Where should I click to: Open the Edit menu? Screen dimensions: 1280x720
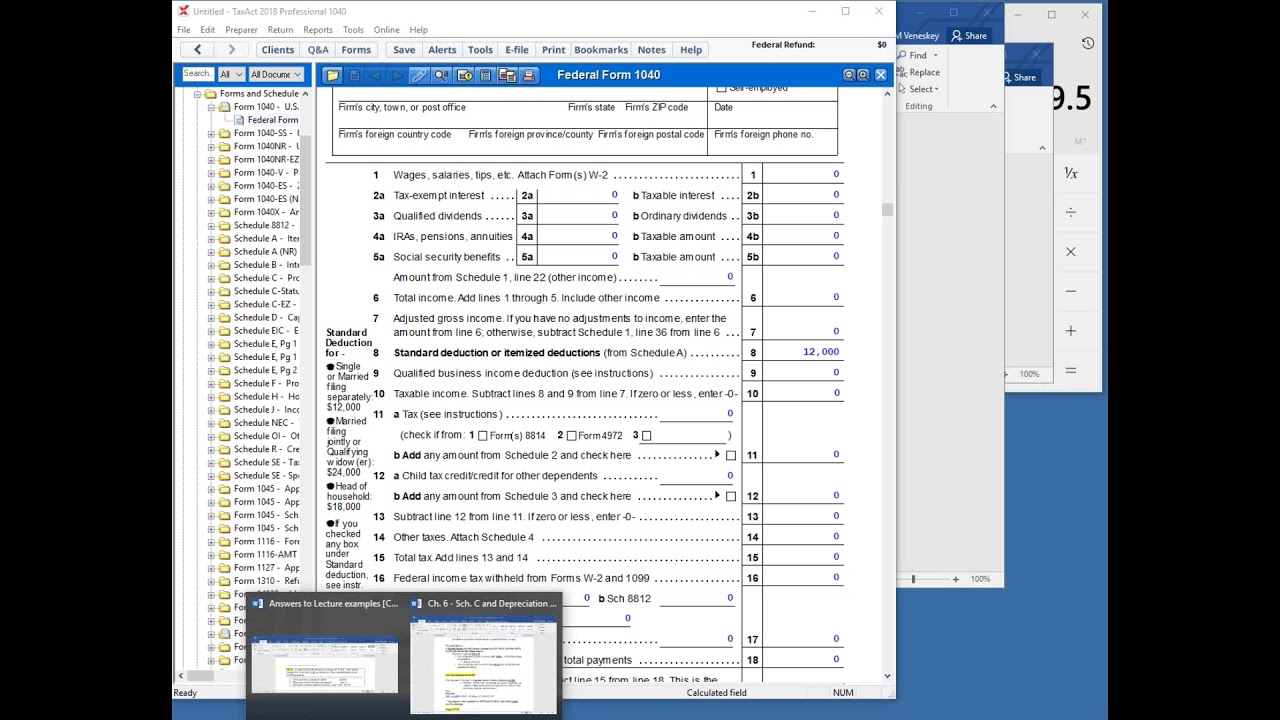[x=207, y=30]
